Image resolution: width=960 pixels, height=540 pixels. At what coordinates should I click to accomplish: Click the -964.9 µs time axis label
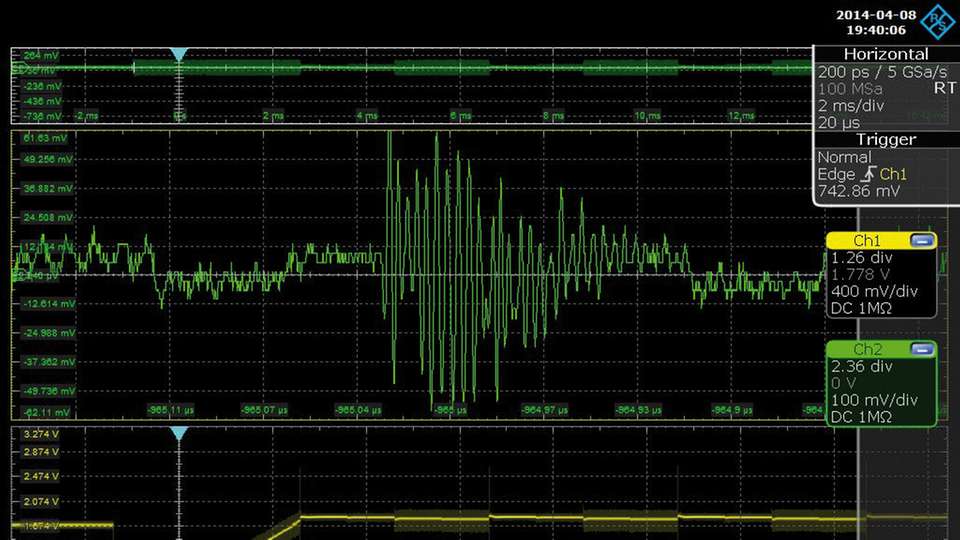732,410
